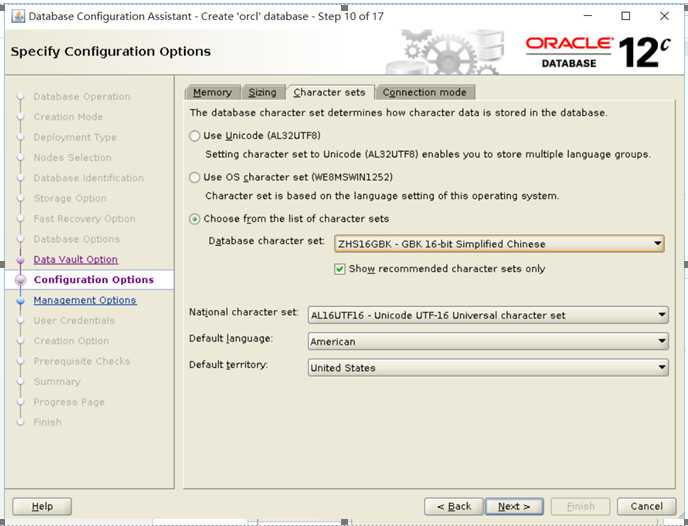The image size is (688, 526).
Task: Open the Default territory dropdown
Action: [x=488, y=368]
